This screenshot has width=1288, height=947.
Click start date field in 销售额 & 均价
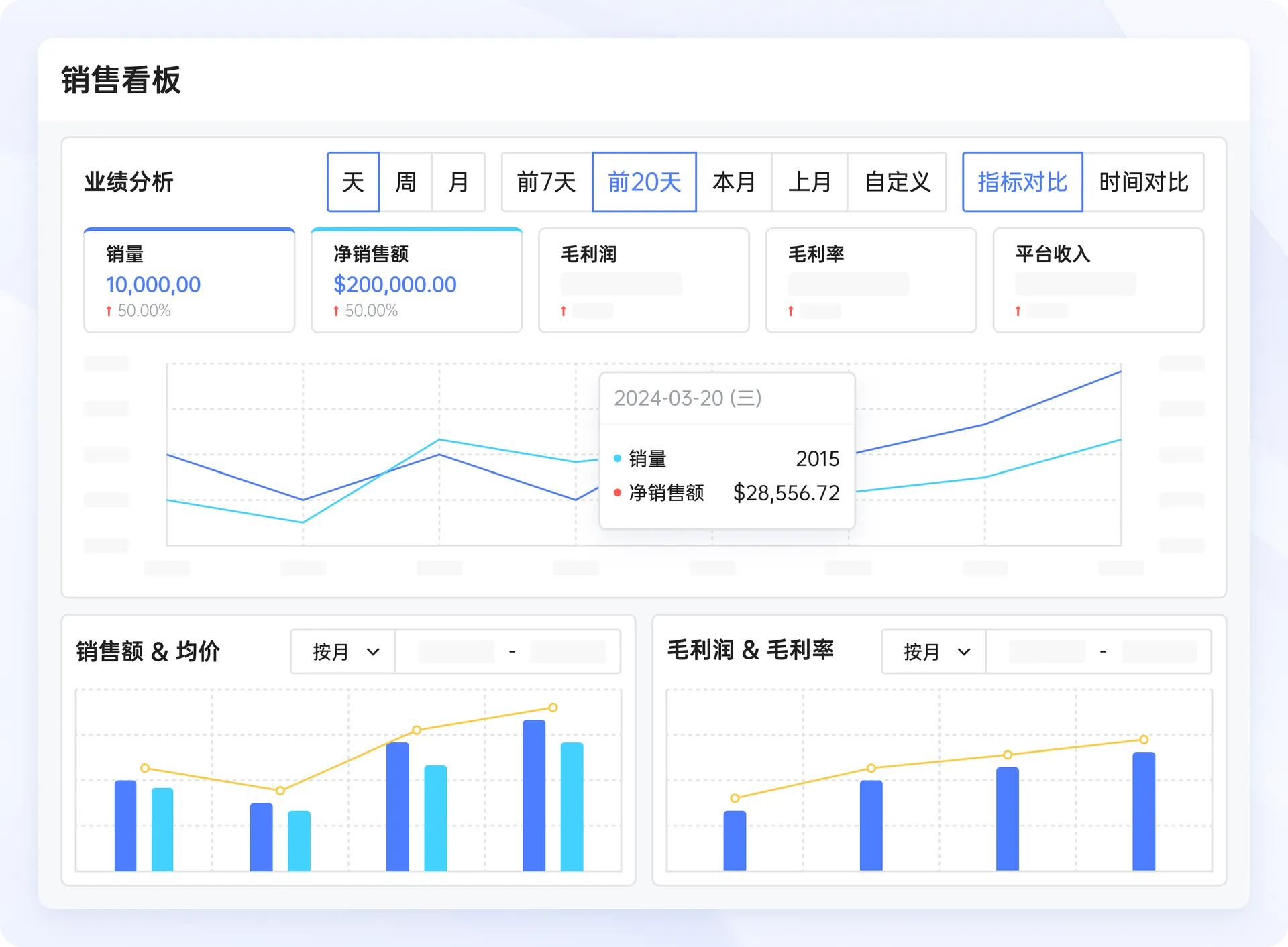[456, 651]
